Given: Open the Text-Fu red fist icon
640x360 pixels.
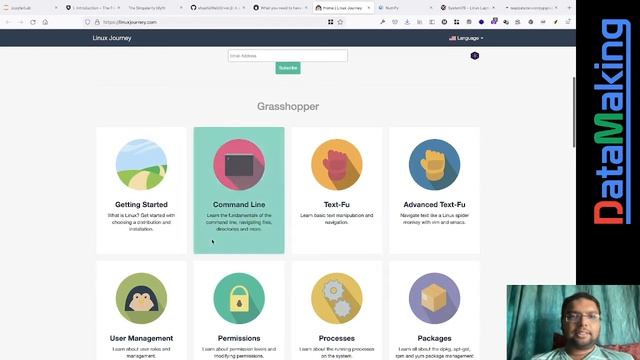Looking at the screenshot, I should click(337, 164).
